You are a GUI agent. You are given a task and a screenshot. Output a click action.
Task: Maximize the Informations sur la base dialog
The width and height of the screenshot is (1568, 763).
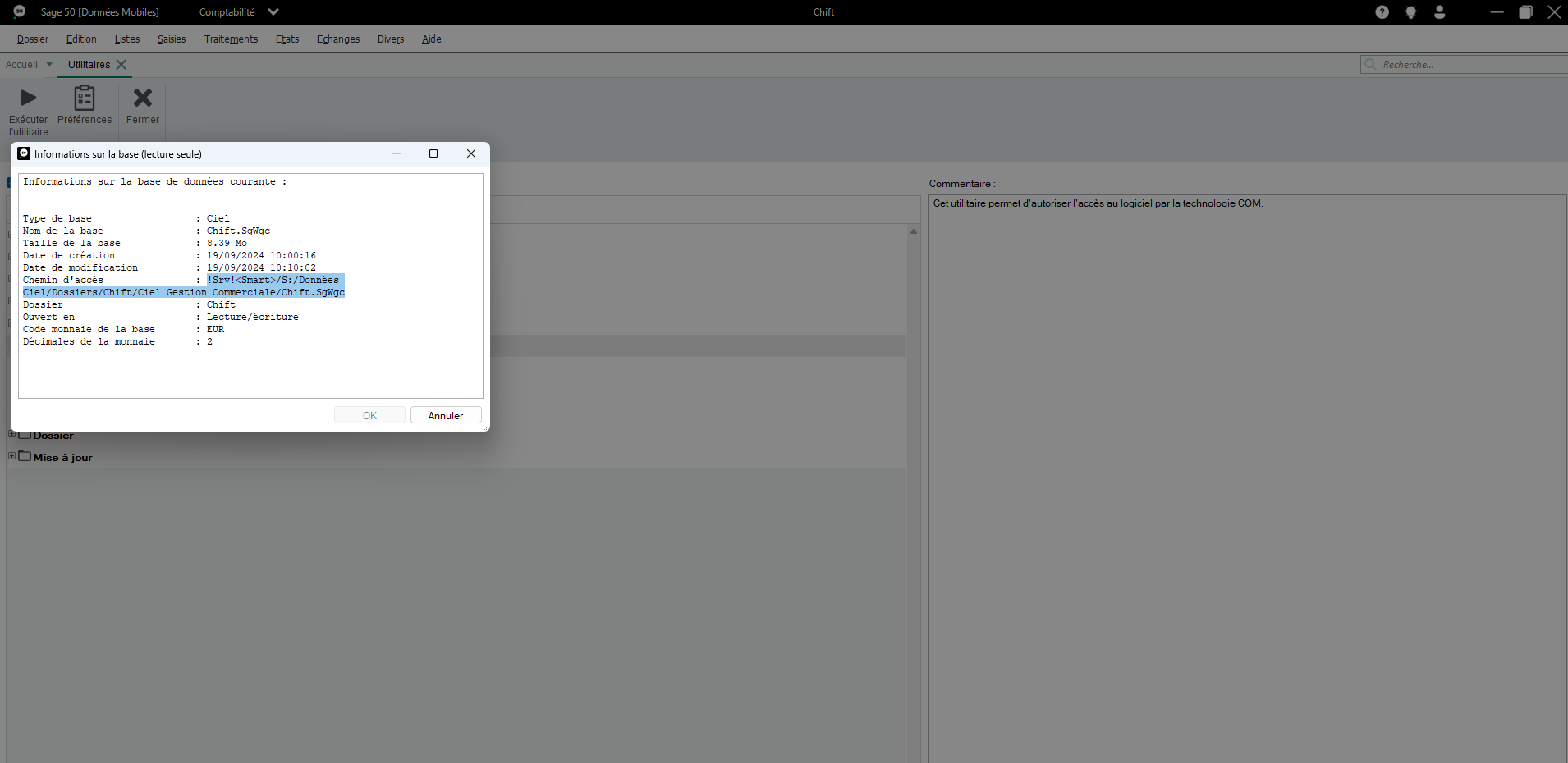[x=433, y=153]
